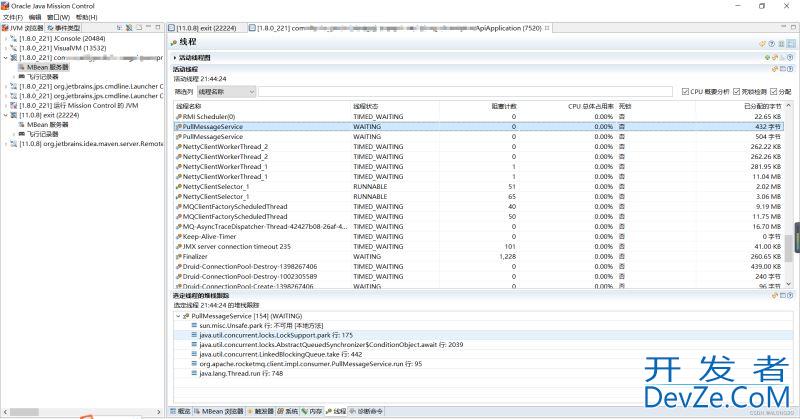Open the 触发器 bottom tab
This screenshot has width=800, height=419.
tap(261, 411)
